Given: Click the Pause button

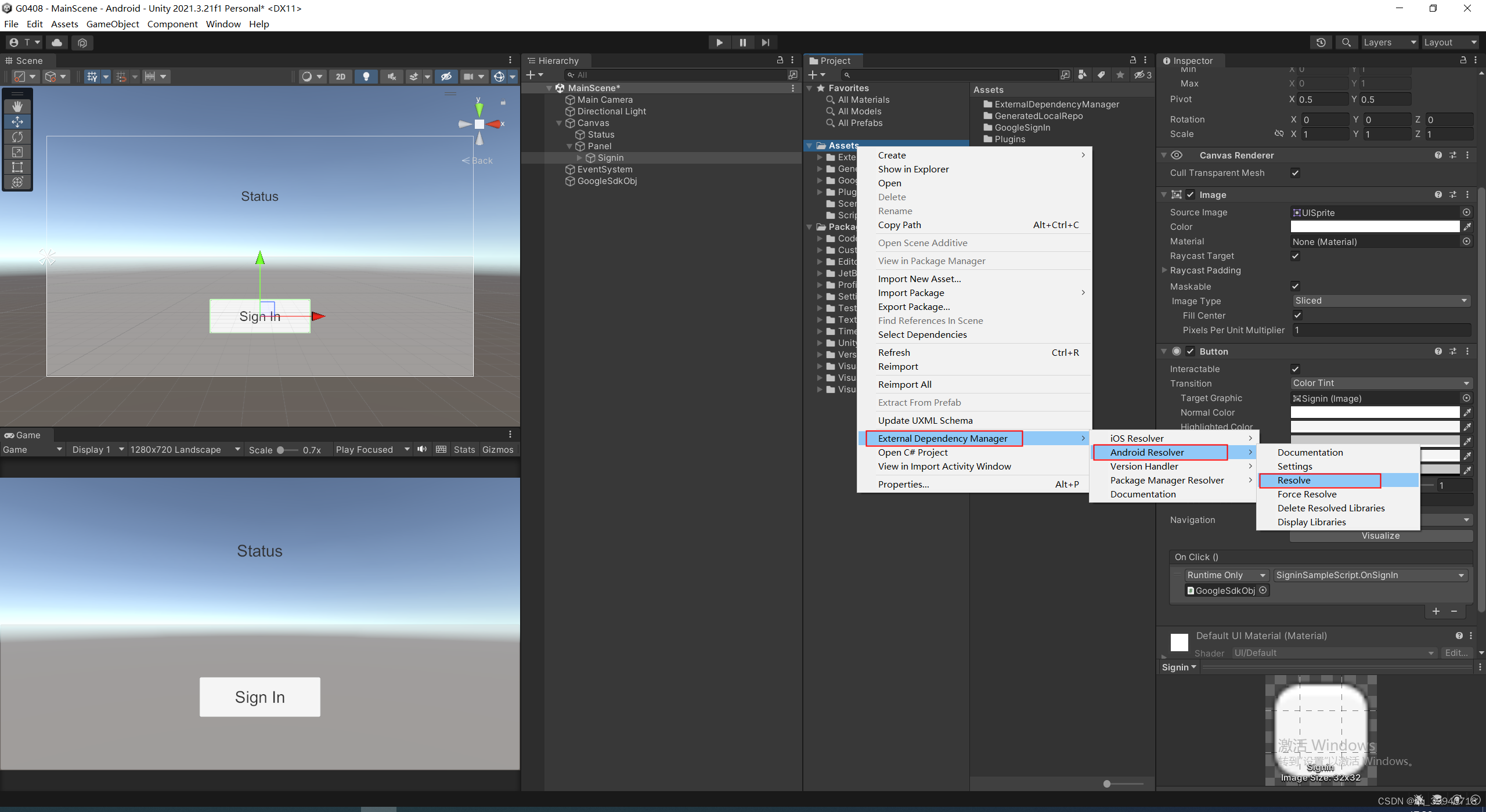Looking at the screenshot, I should (742, 42).
